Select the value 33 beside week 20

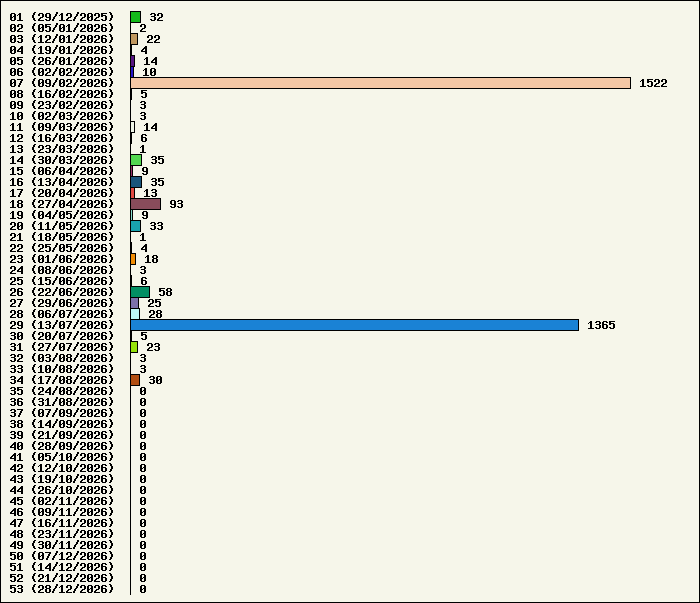[156, 226]
